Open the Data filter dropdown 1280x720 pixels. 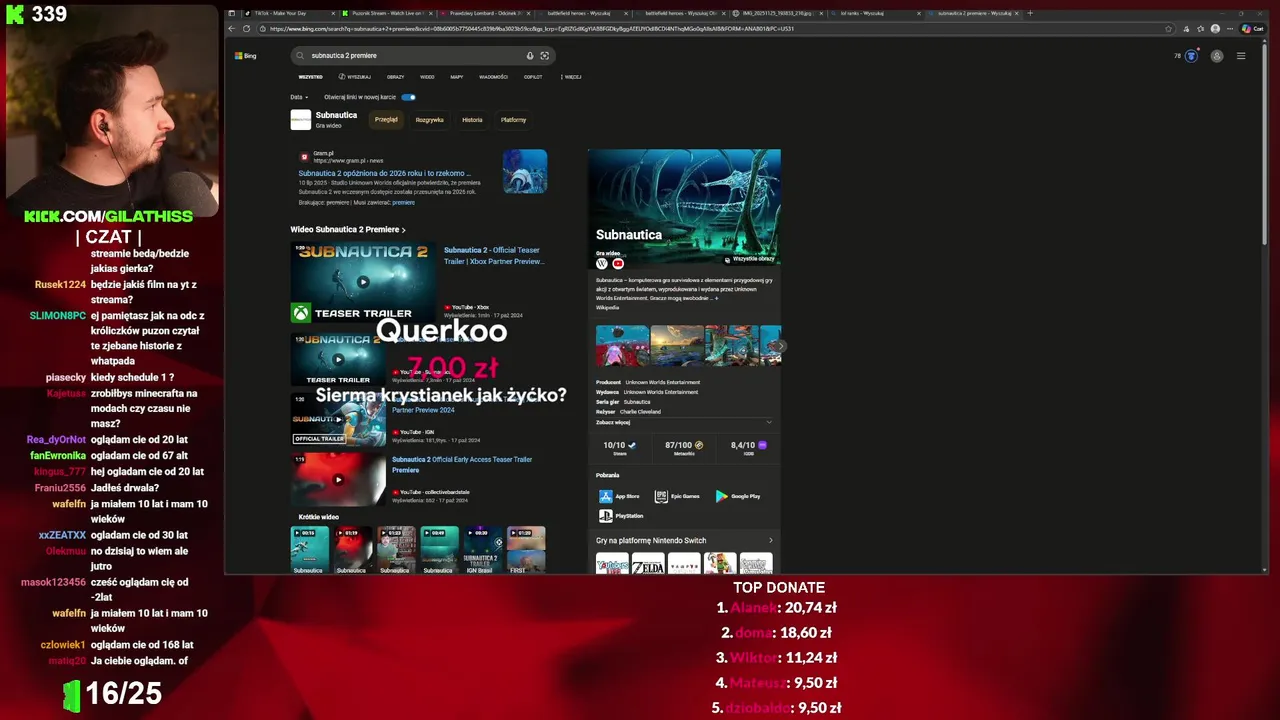pos(299,97)
